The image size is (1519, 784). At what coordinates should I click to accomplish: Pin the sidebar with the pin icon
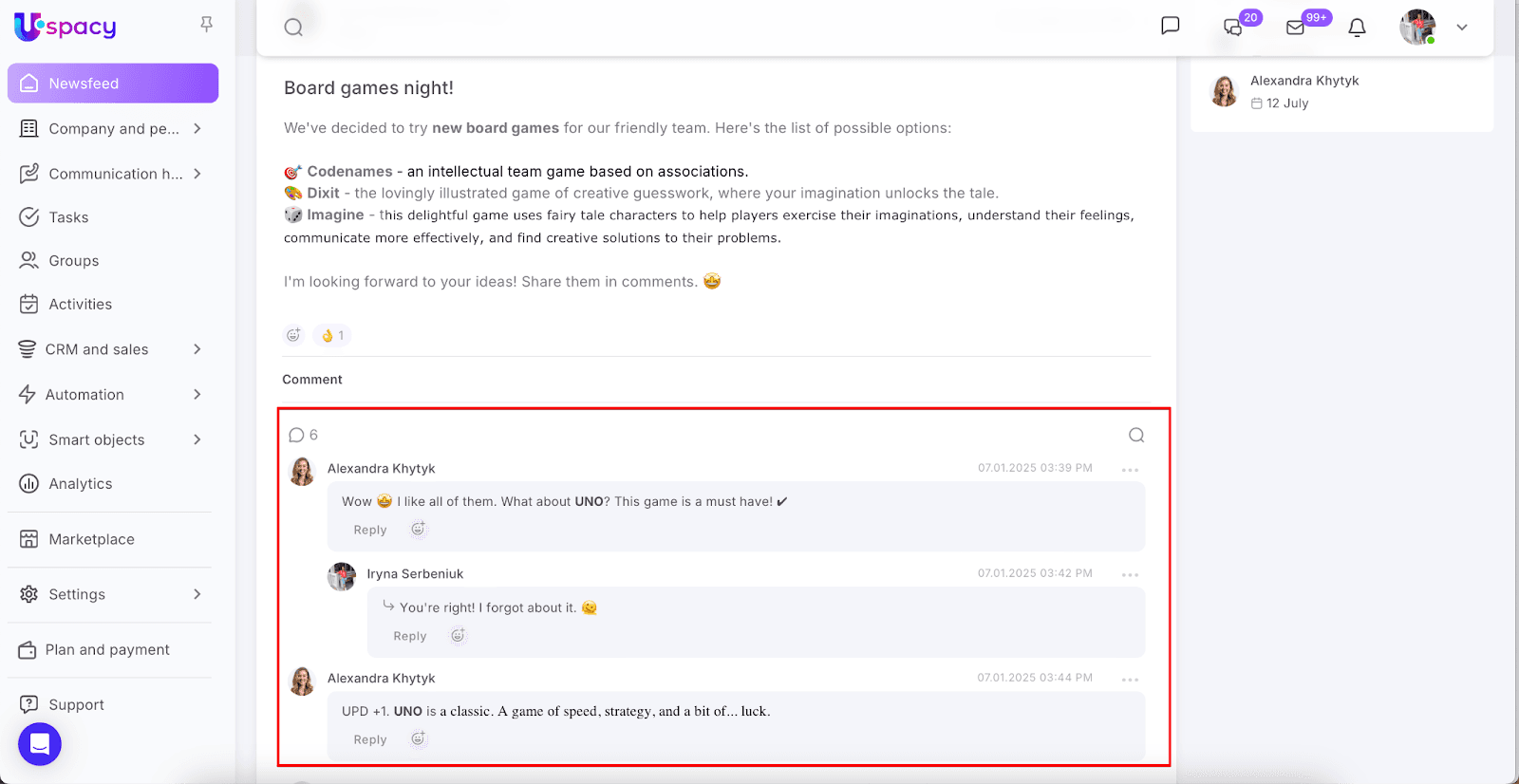click(206, 25)
